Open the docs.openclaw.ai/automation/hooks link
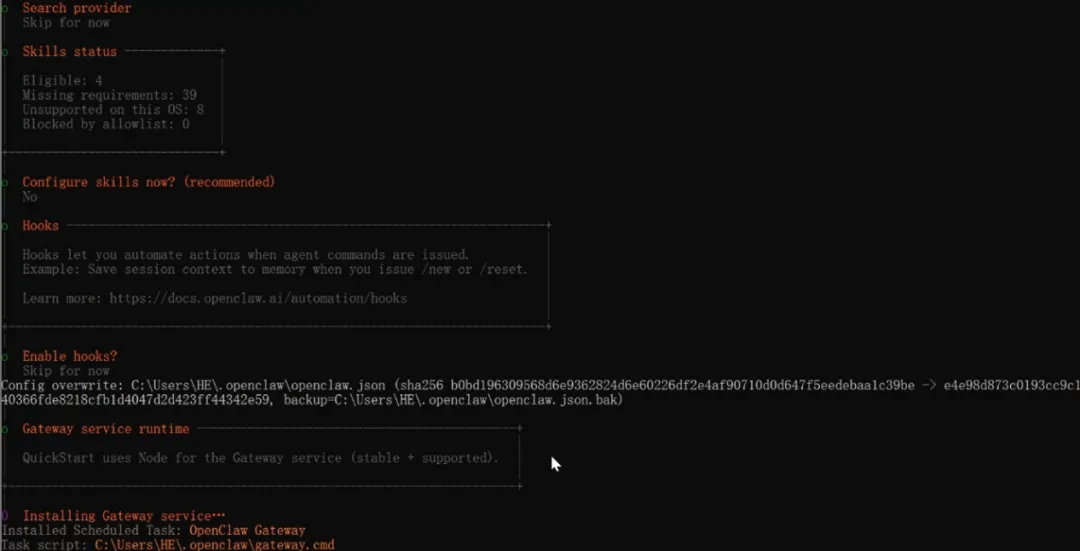1080x551 pixels. pos(258,298)
